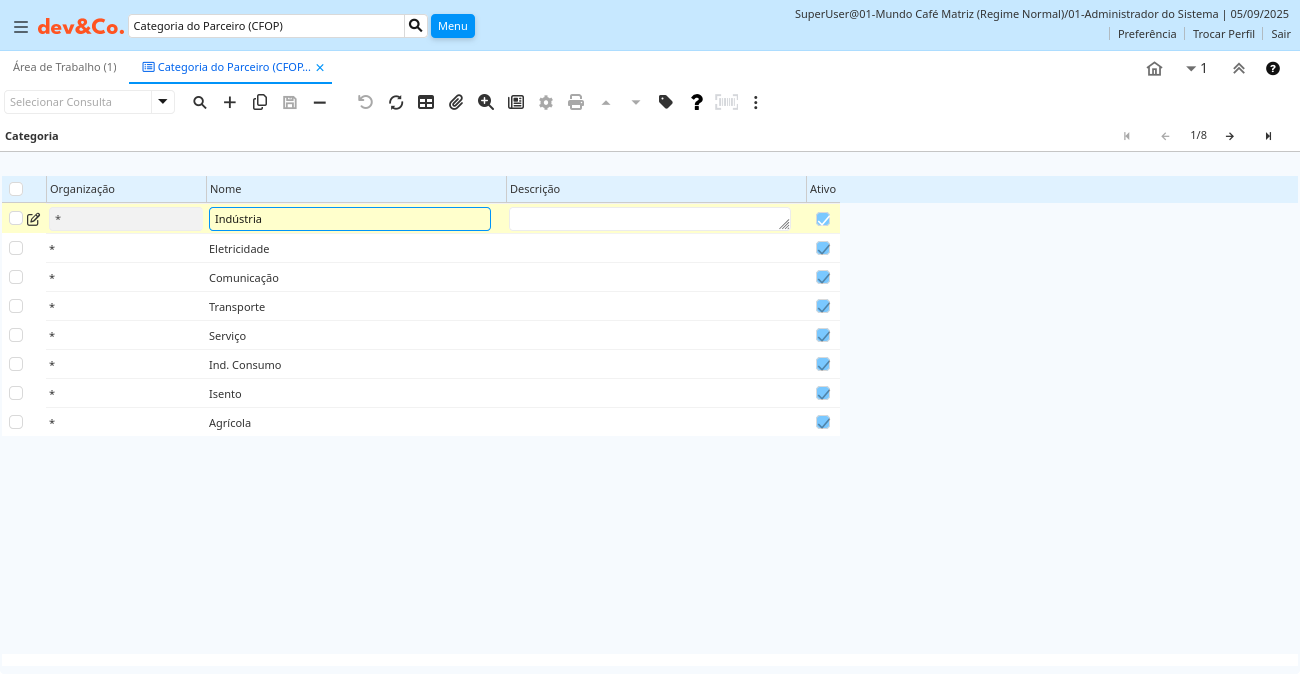
Task: Collapse header with double chevron up
Action: coord(1239,68)
